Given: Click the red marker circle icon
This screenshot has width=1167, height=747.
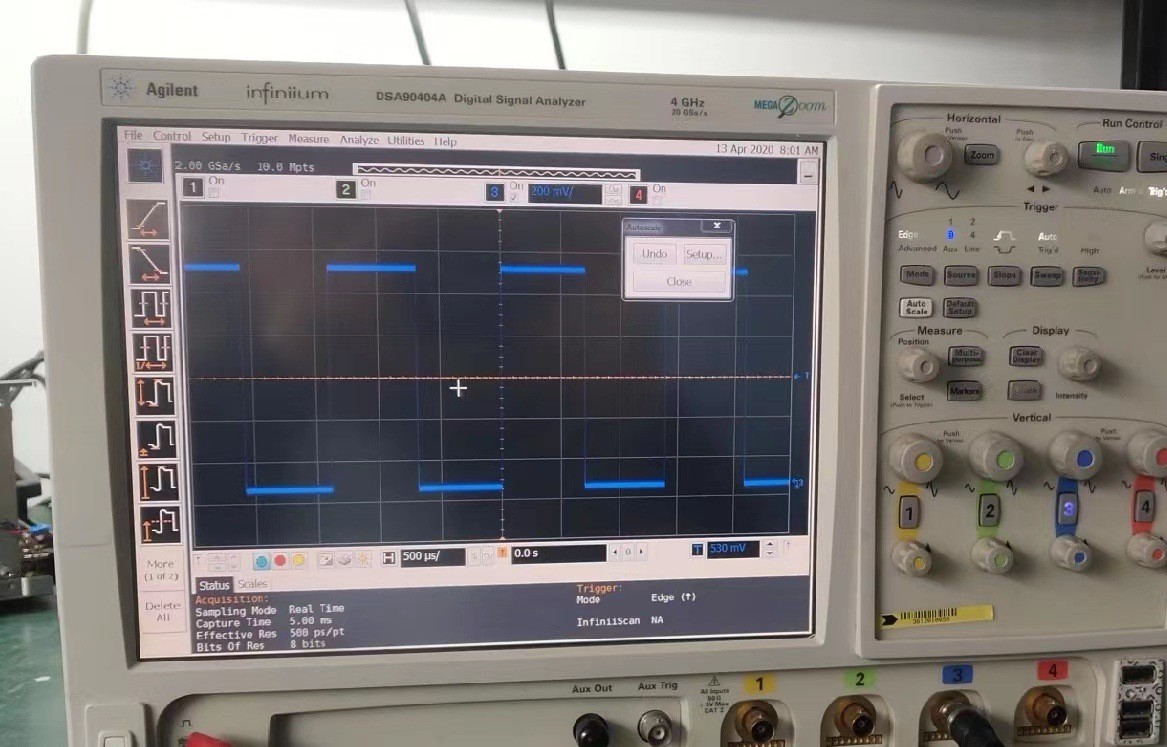Looking at the screenshot, I should (x=279, y=558).
